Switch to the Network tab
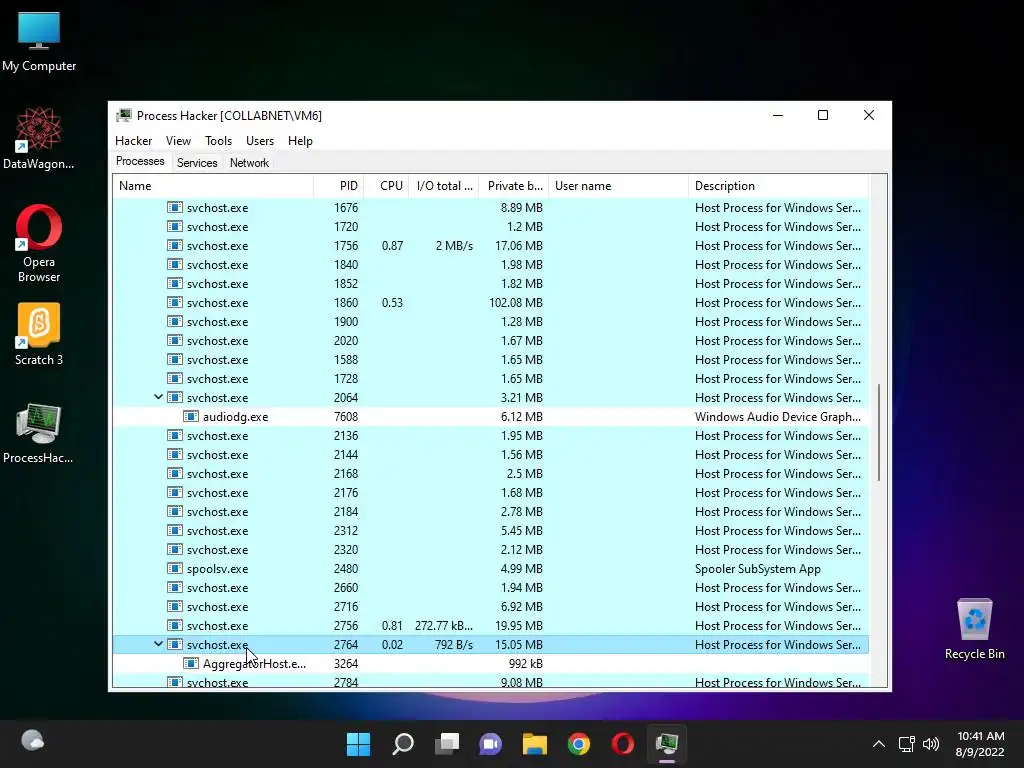The image size is (1024, 768). pyautogui.click(x=249, y=163)
